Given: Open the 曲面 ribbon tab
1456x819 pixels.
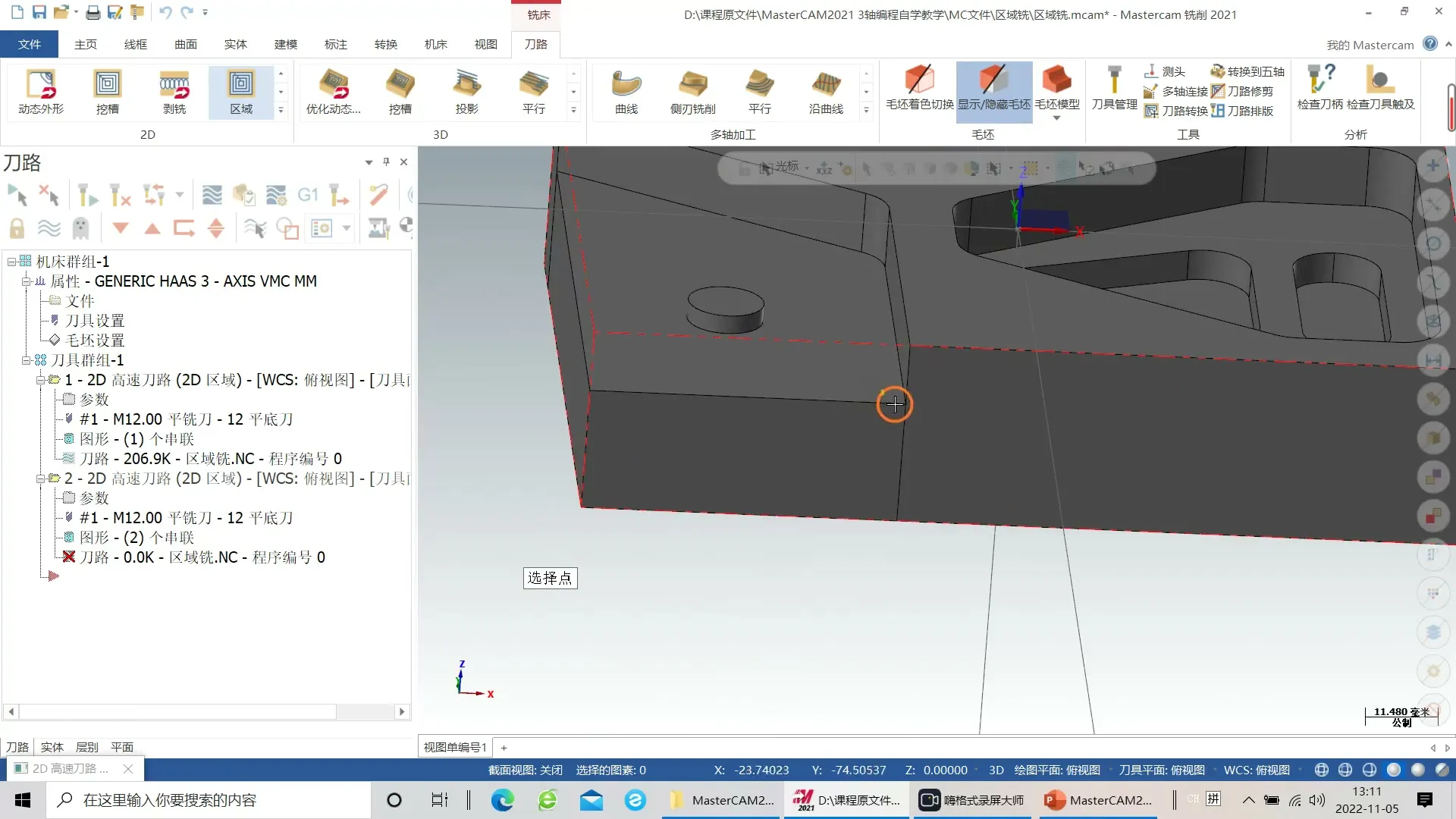Looking at the screenshot, I should pyautogui.click(x=185, y=44).
